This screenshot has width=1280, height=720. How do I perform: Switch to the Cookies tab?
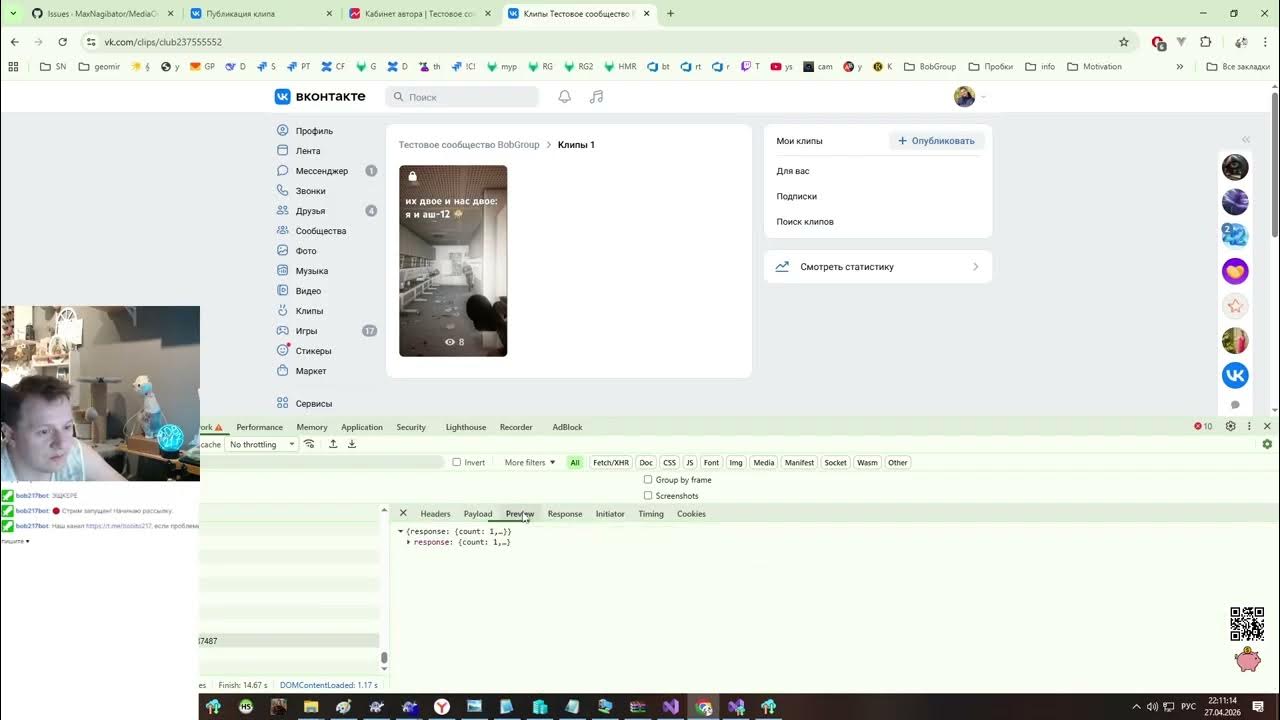click(x=691, y=514)
